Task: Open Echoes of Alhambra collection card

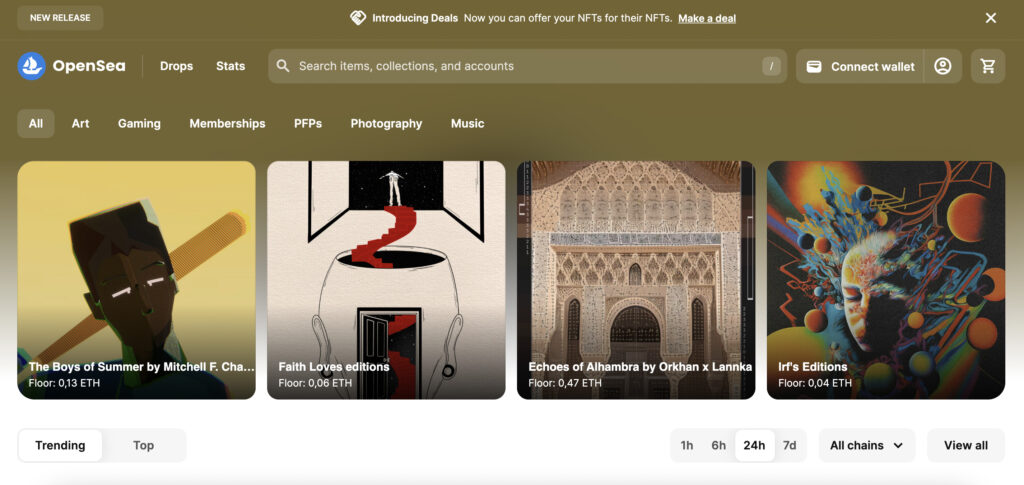Action: [x=636, y=280]
